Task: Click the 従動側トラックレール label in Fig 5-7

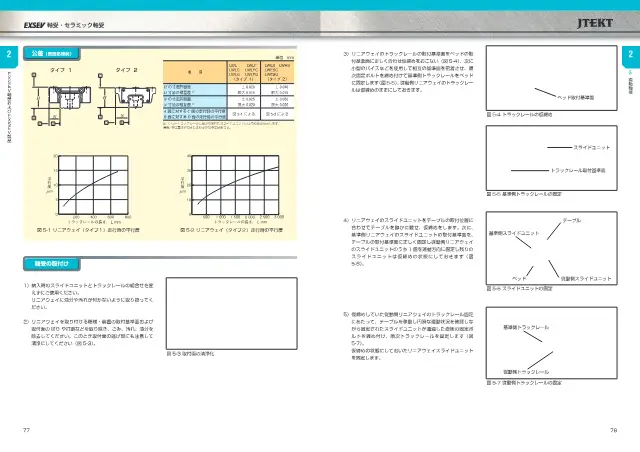Action: pos(526,372)
